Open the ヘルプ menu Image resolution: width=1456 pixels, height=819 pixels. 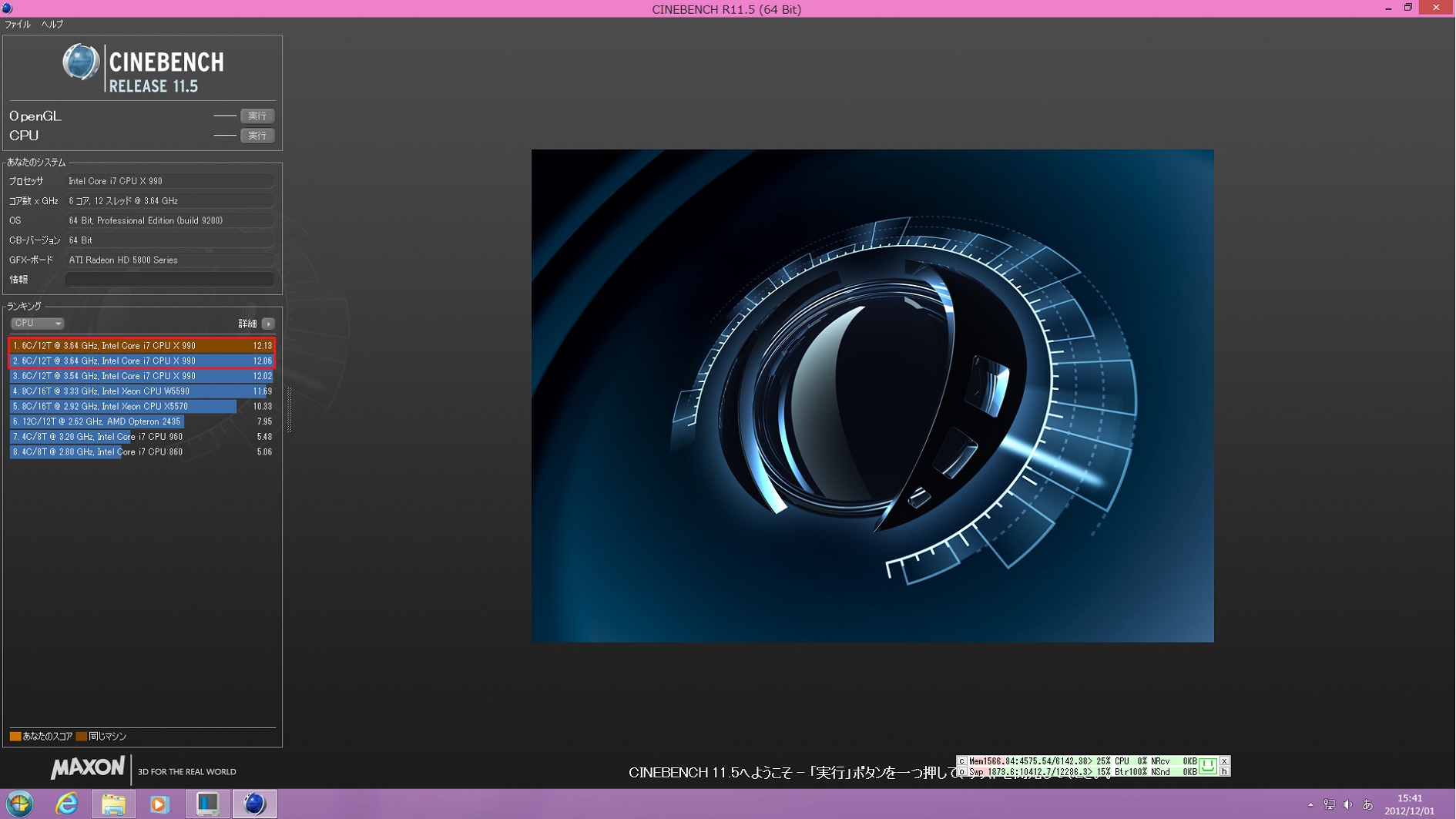[x=52, y=25]
